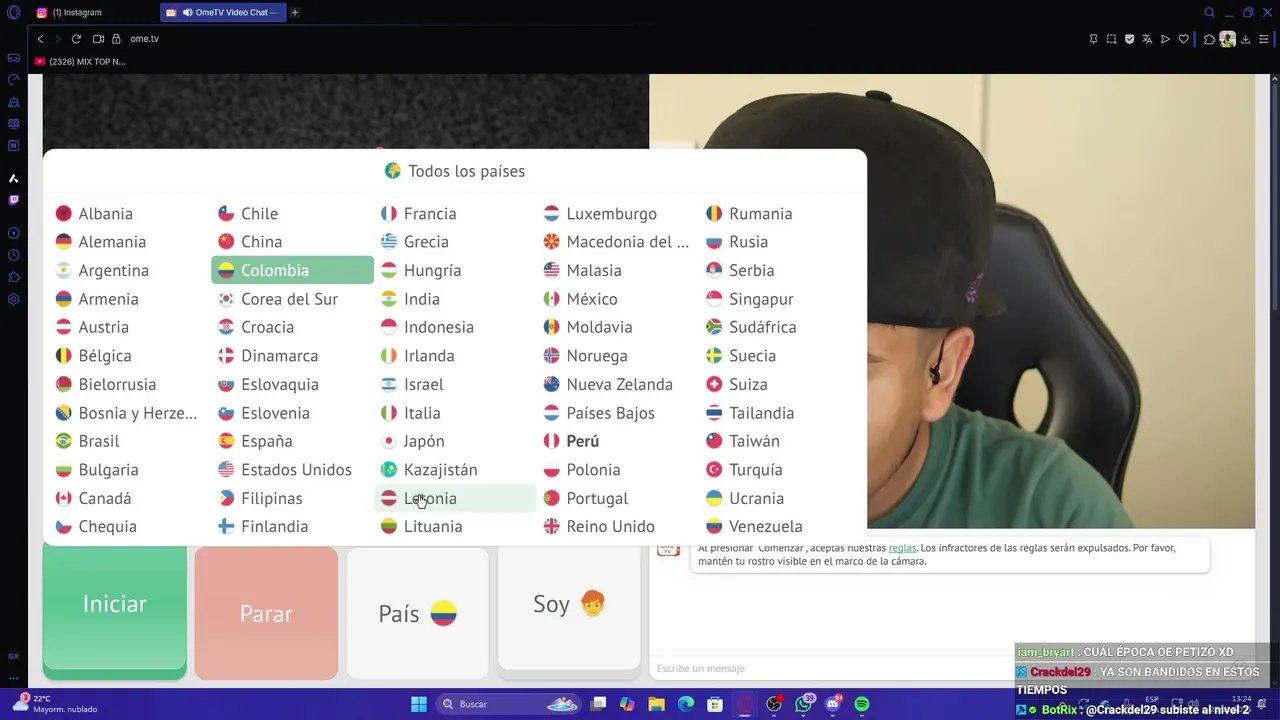Select Colombia in the country list
Screen dimensions: 1280x720
pos(292,270)
